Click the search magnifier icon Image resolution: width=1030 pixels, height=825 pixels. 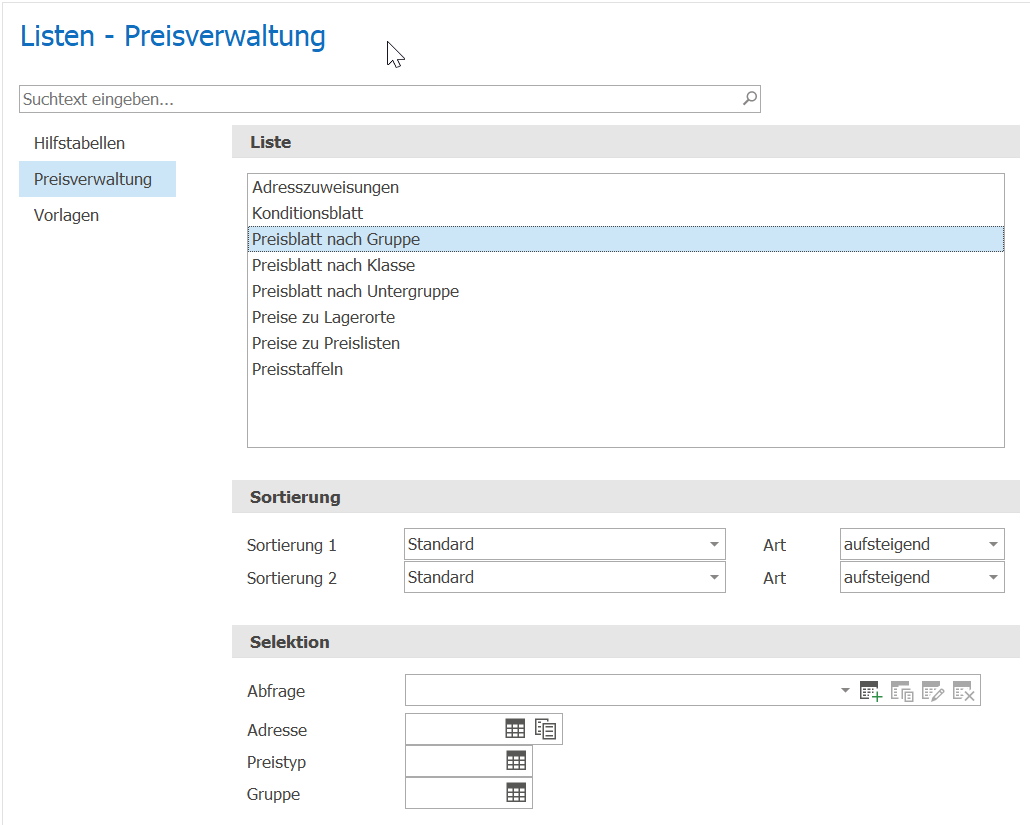tap(750, 99)
